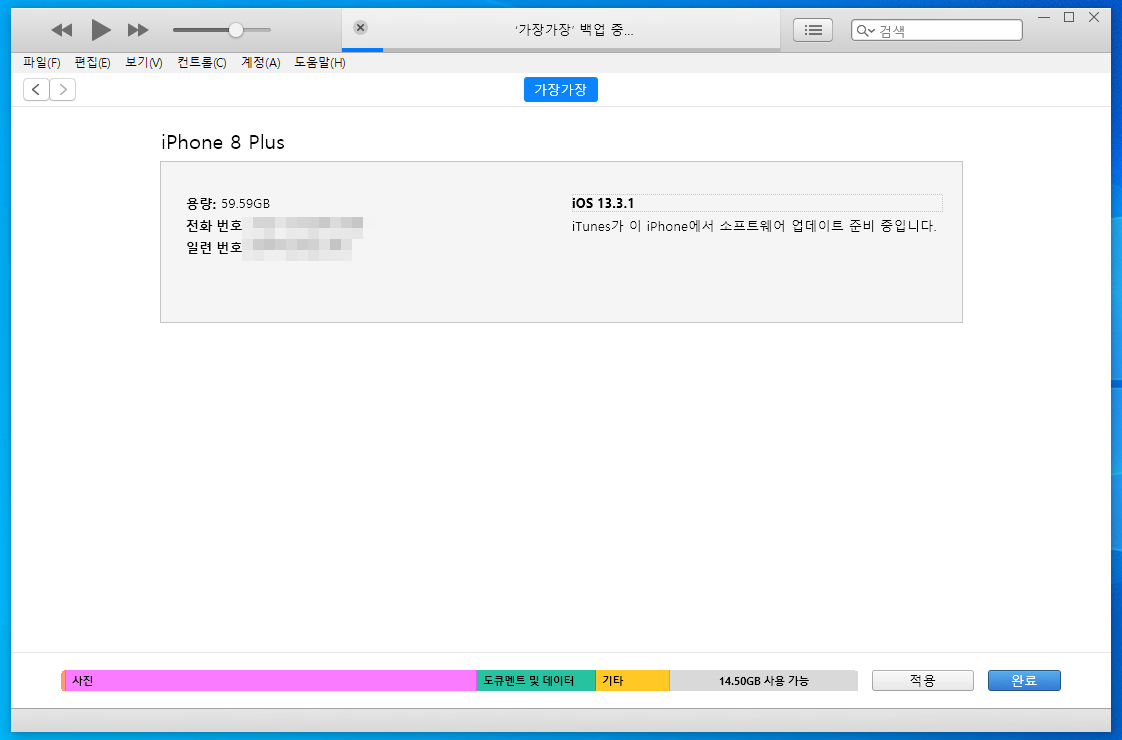Viewport: 1122px width, 740px height.
Task: Click the 14.50GB 사용 가능 free space segment
Action: (x=764, y=681)
